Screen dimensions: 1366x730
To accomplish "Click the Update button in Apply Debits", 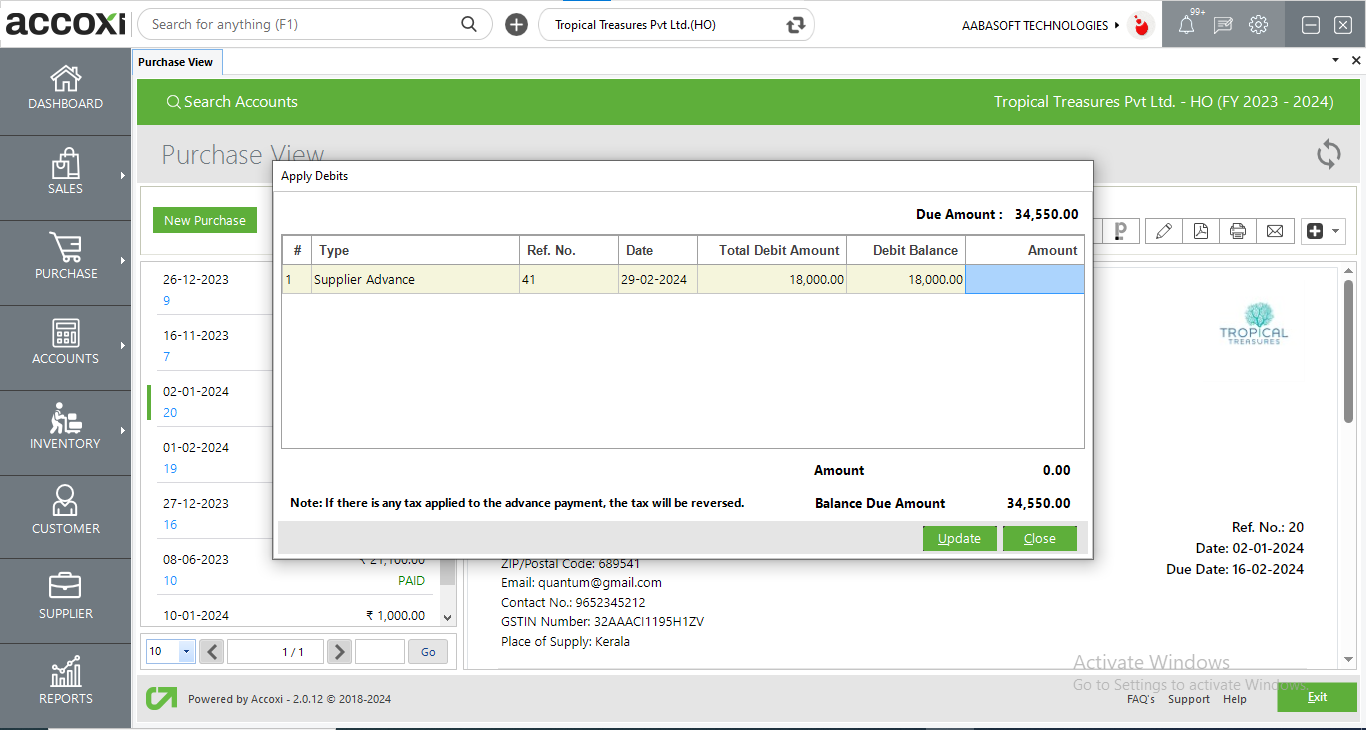I will tap(959, 538).
